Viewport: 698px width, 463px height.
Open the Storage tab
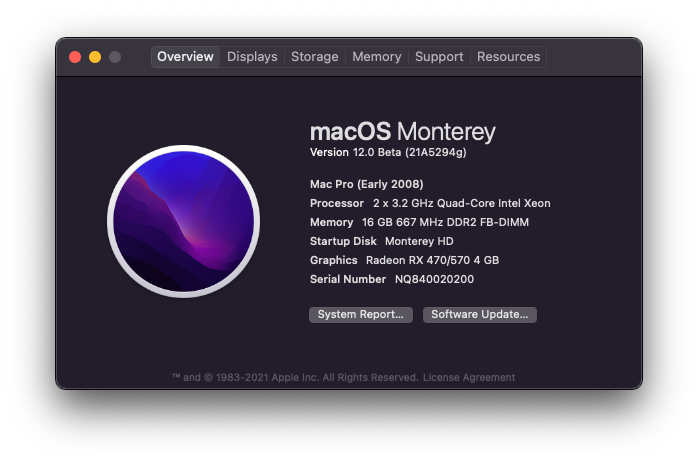pyautogui.click(x=315, y=57)
